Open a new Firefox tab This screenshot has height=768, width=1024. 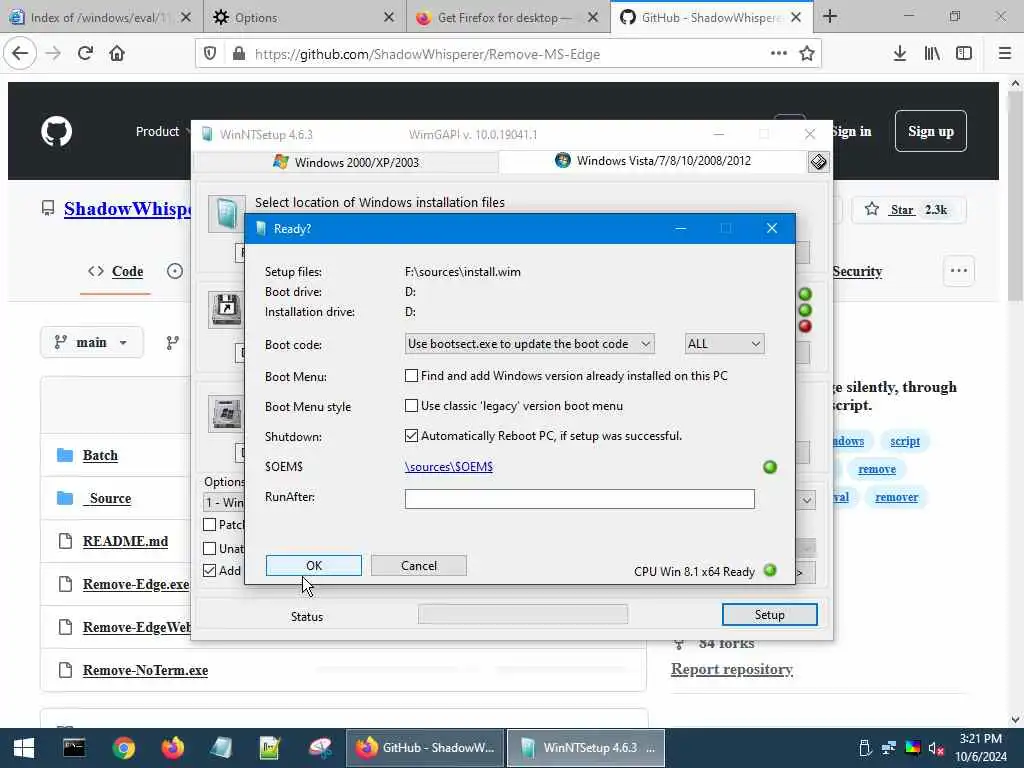click(829, 16)
